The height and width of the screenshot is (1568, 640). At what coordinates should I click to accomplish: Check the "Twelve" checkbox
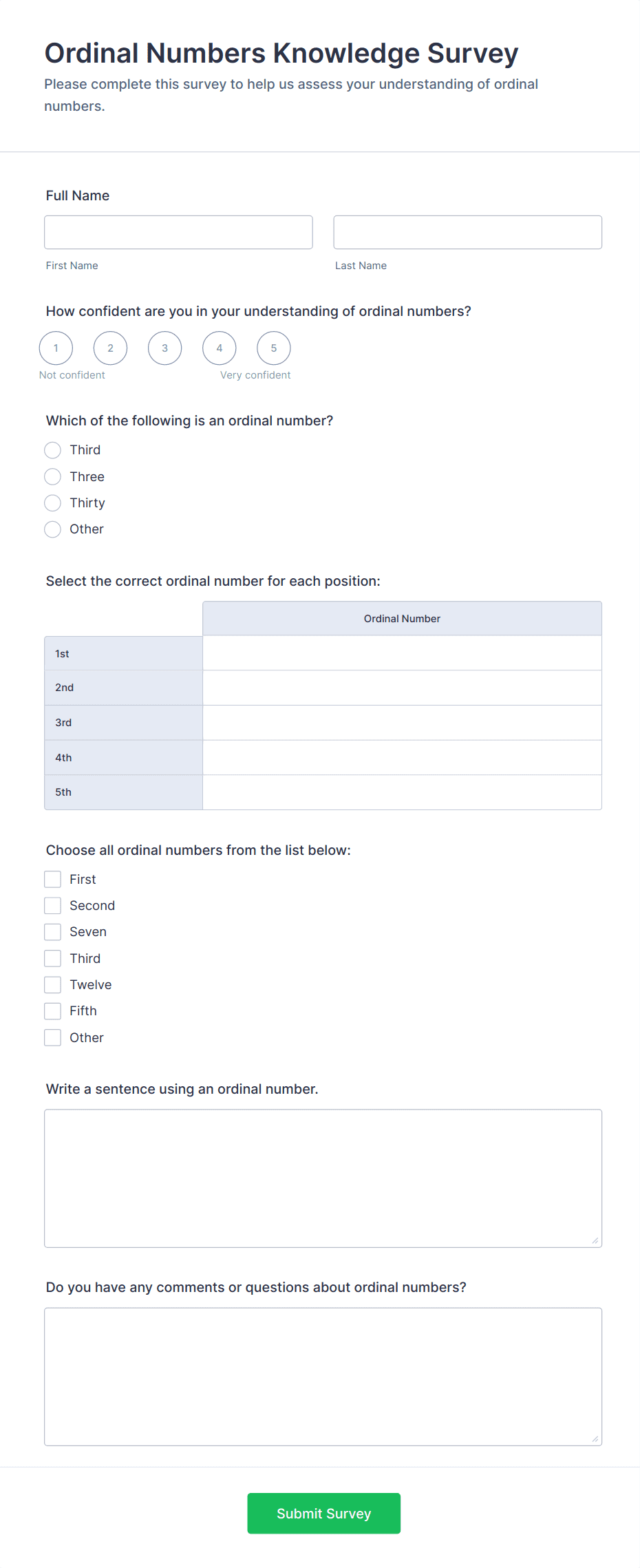pos(52,984)
